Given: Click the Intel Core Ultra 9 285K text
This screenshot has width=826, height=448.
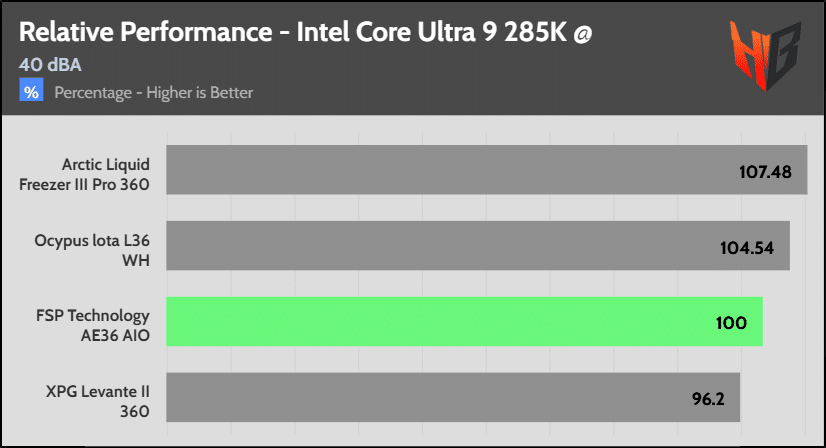Looking at the screenshot, I should [x=431, y=32].
